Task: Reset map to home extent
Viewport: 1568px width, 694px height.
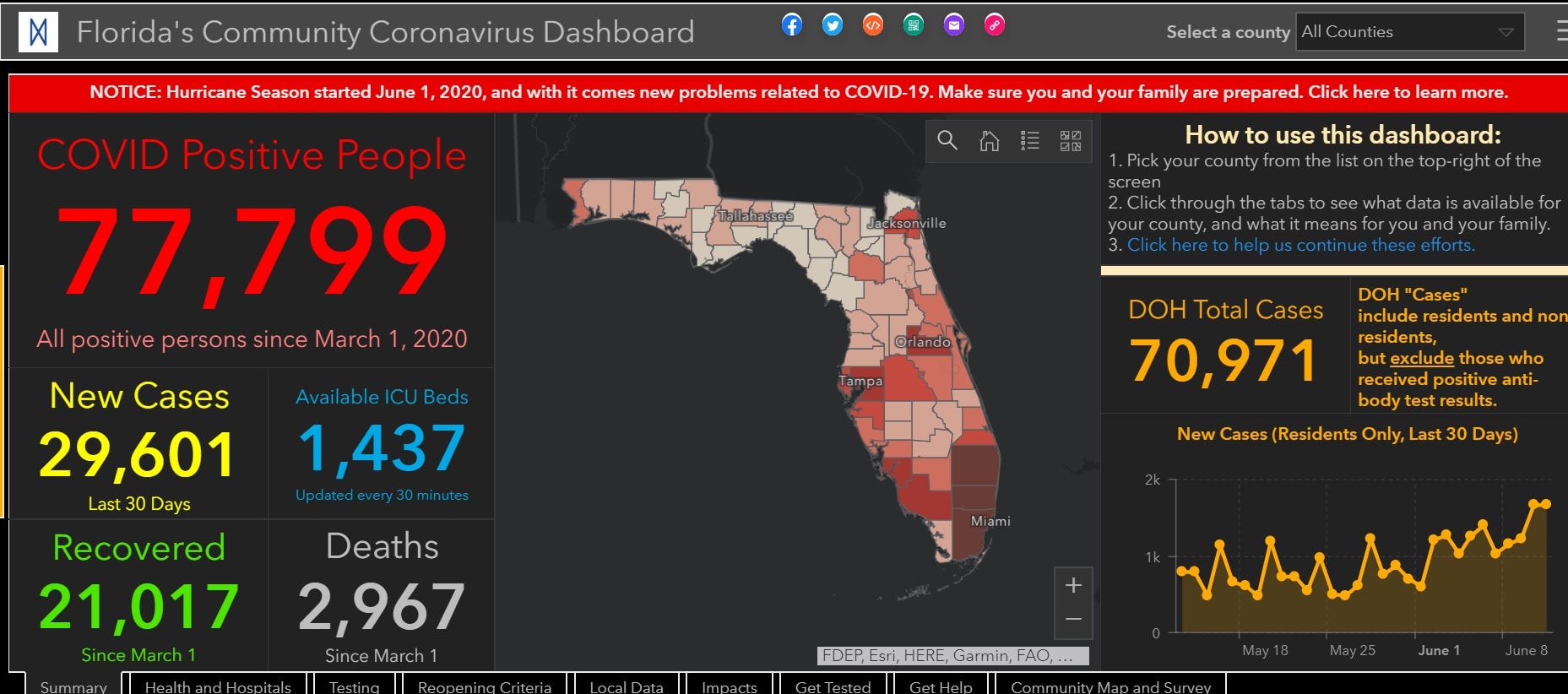Action: (989, 141)
